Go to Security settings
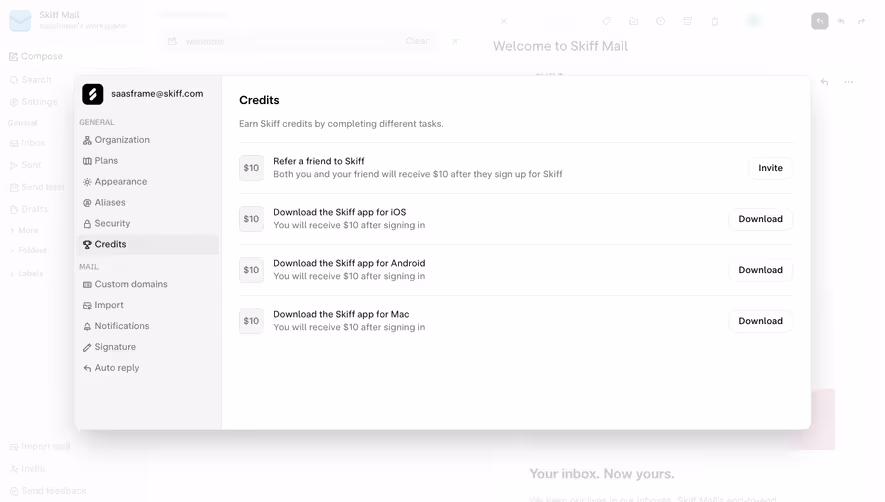Viewport: 885px width, 502px height. point(147,223)
